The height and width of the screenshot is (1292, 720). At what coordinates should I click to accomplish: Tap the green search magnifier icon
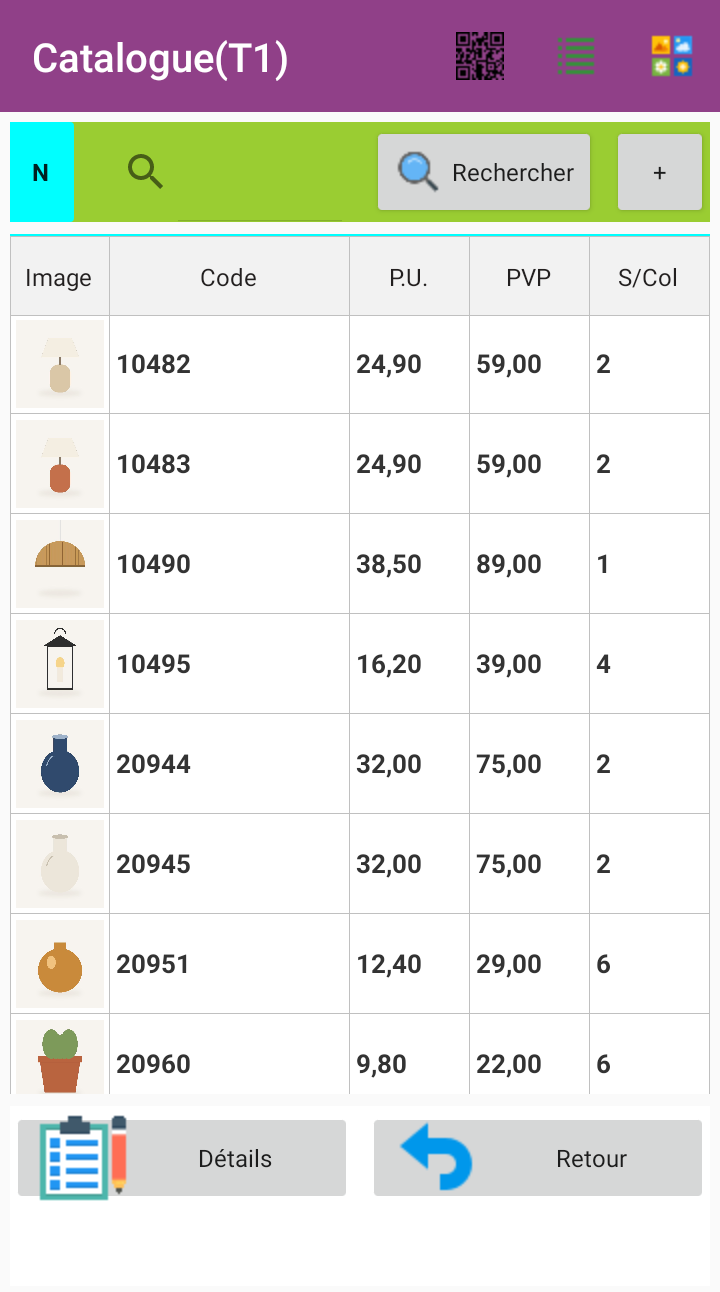coord(145,172)
